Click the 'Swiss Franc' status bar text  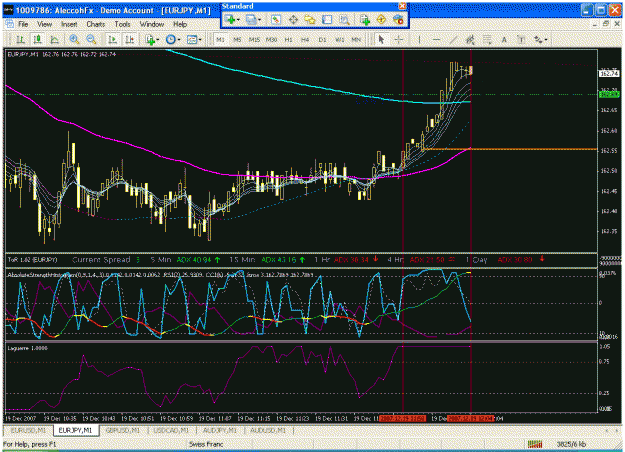click(206, 444)
